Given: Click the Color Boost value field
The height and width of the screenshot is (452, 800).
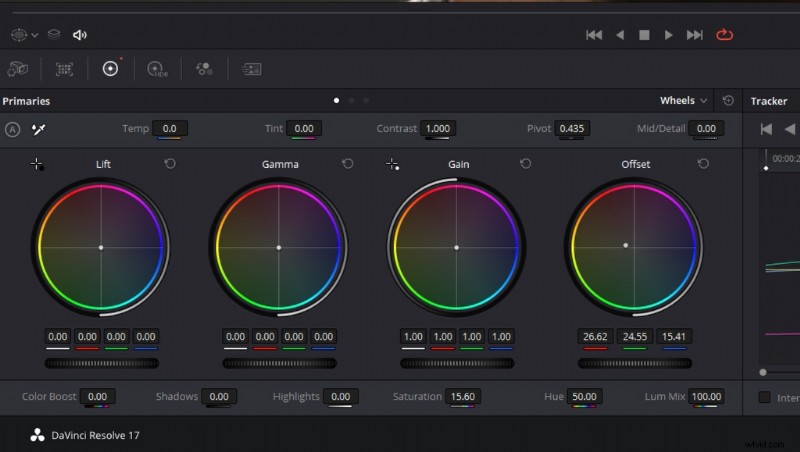Looking at the screenshot, I should pyautogui.click(x=97, y=397).
